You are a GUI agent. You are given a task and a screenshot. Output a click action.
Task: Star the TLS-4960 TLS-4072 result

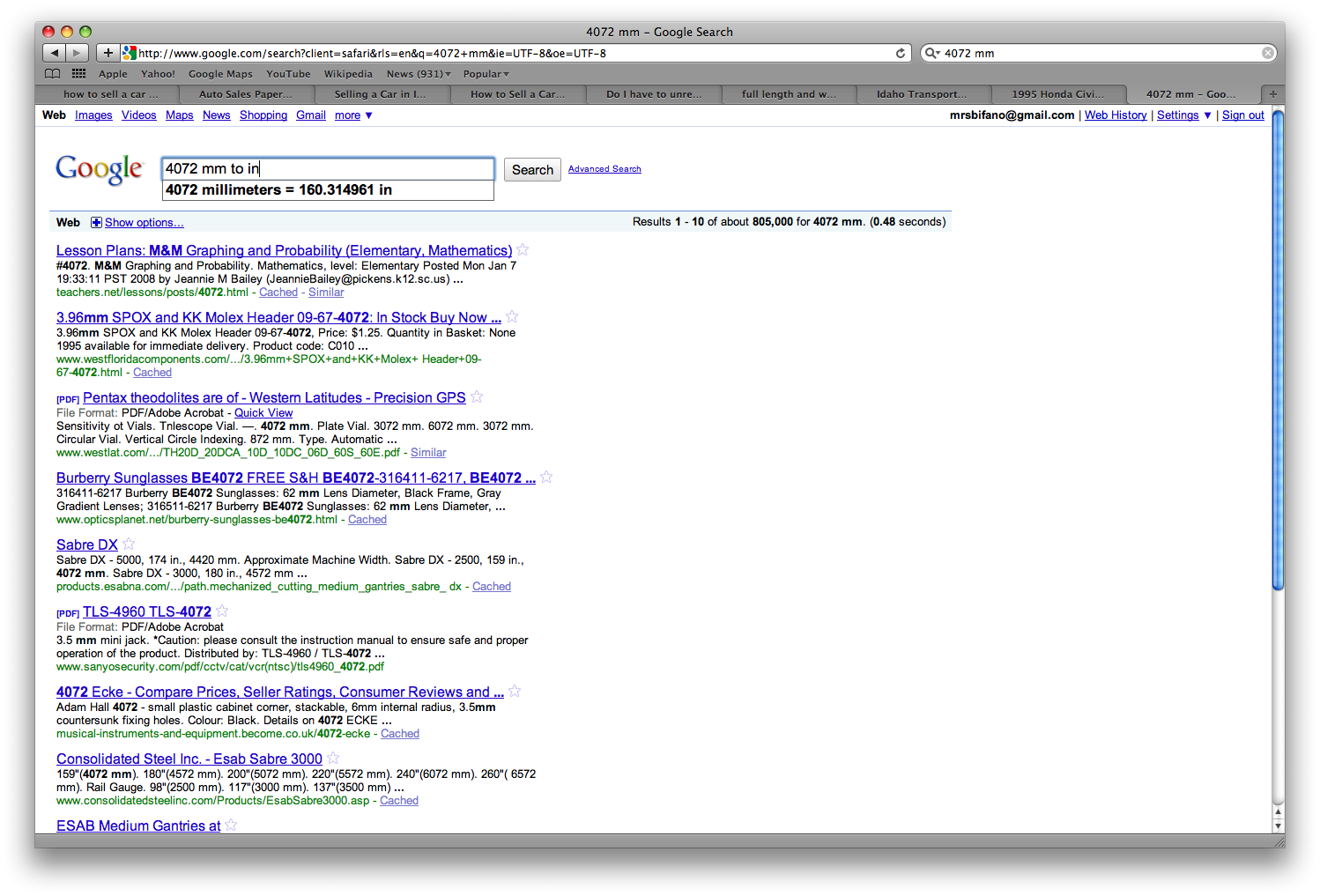(x=222, y=611)
